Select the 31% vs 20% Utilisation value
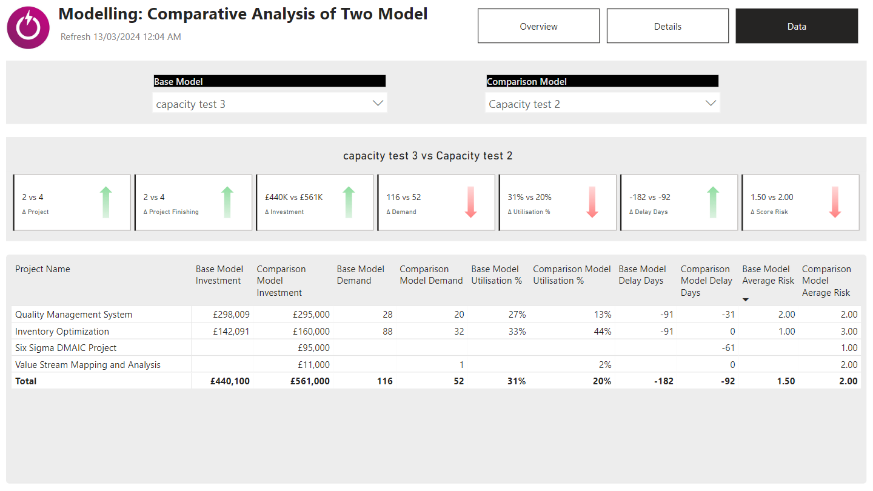This screenshot has height=491, width=873. [529, 197]
